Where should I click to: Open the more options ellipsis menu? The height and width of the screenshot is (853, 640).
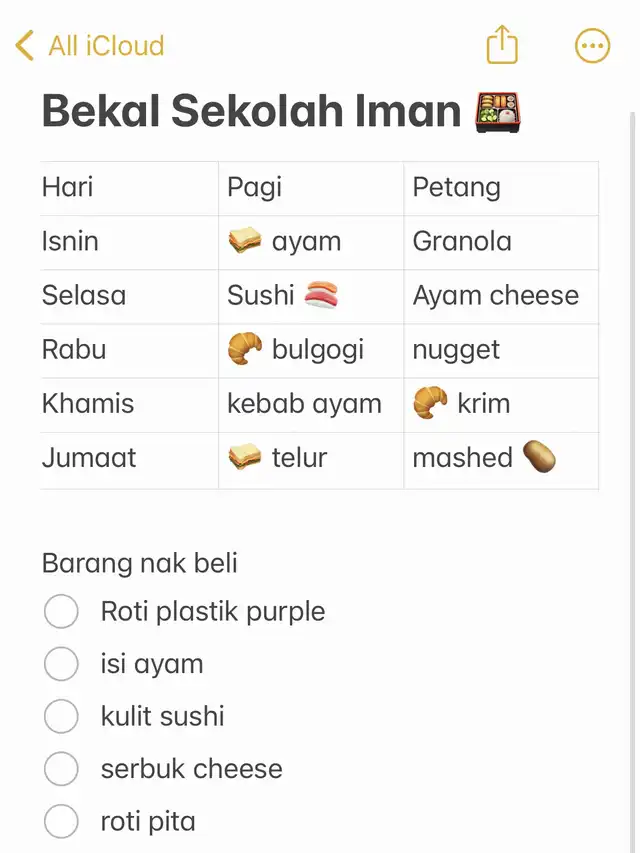(592, 46)
